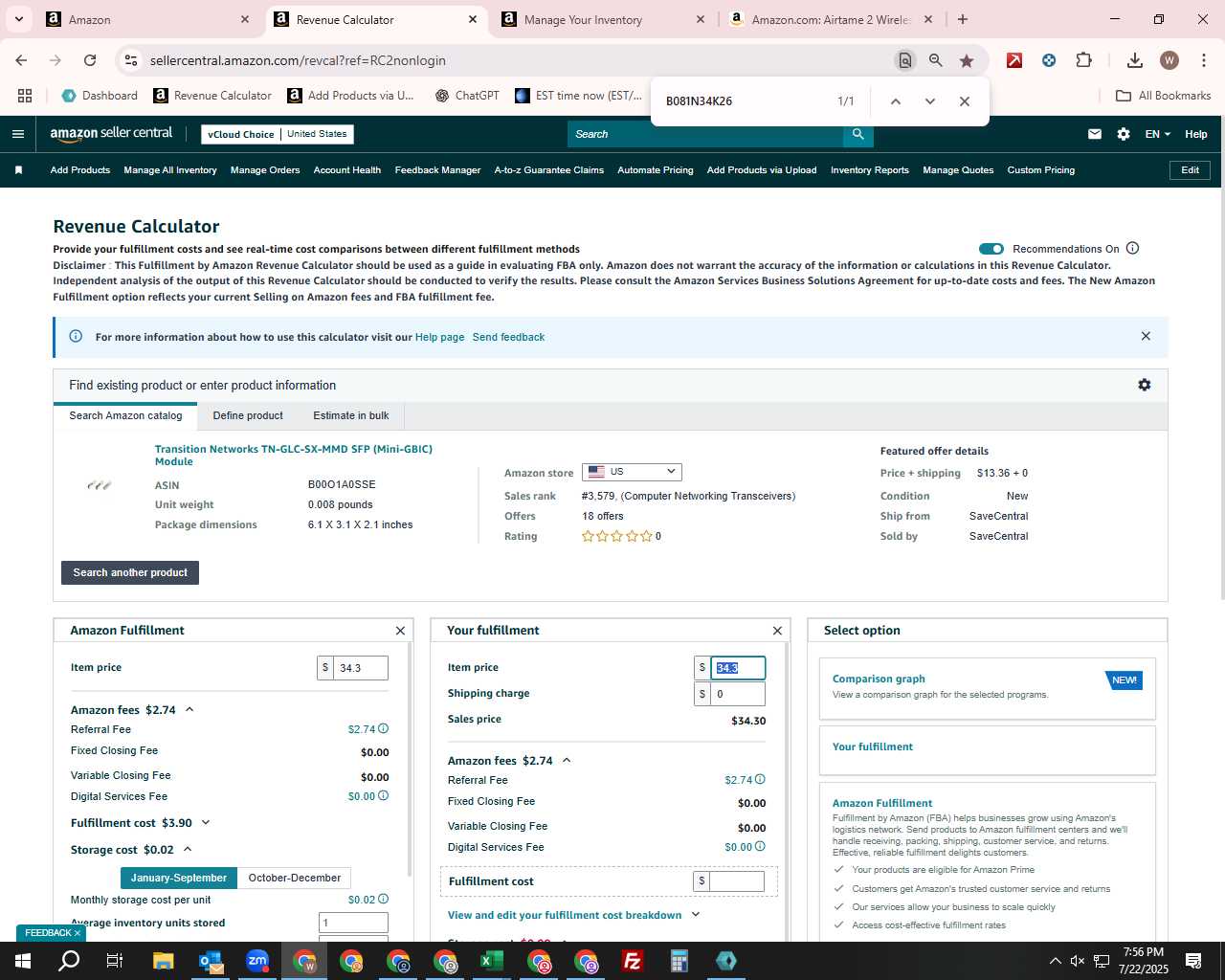Open Chrome tab search dropdown

18,19
